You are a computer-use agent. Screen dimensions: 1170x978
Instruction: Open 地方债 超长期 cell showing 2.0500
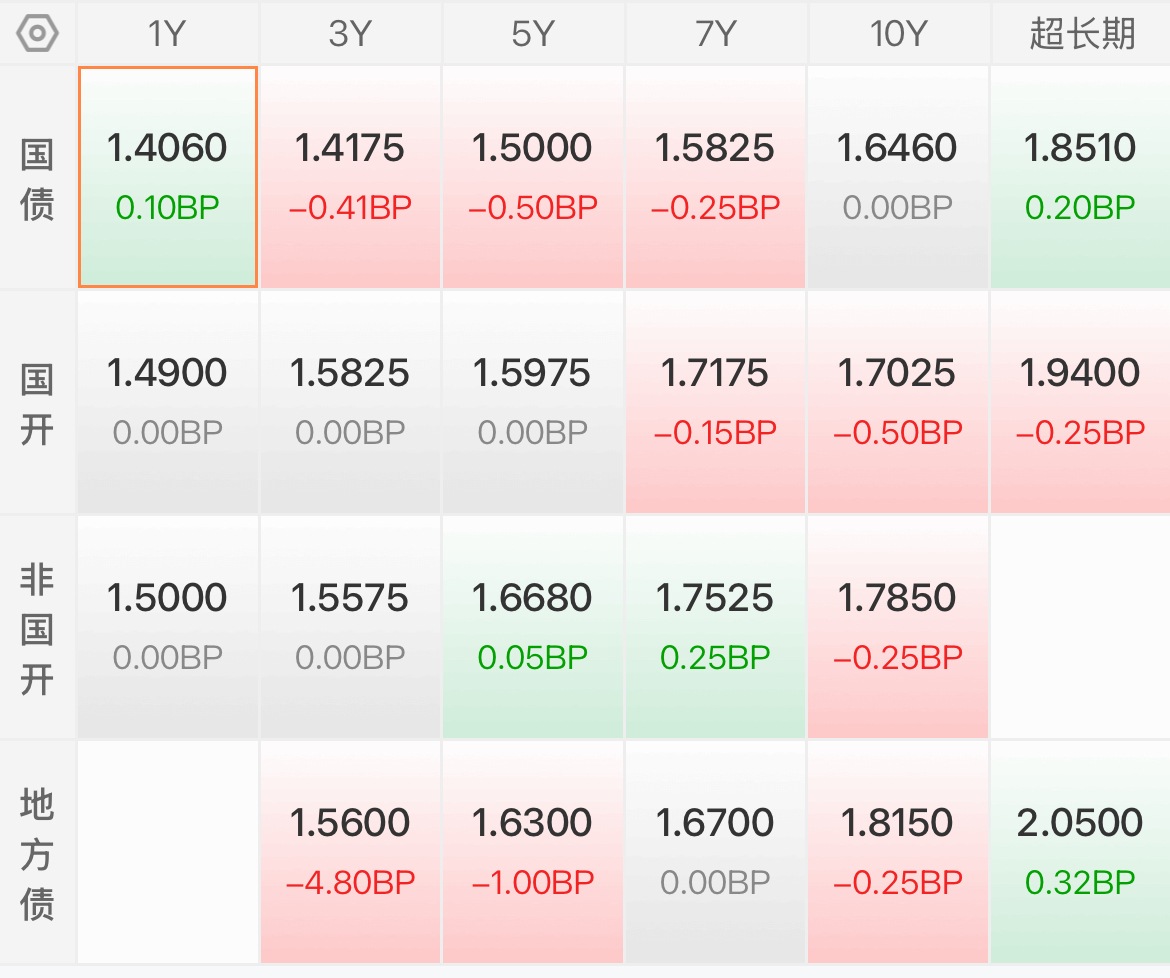click(1080, 853)
